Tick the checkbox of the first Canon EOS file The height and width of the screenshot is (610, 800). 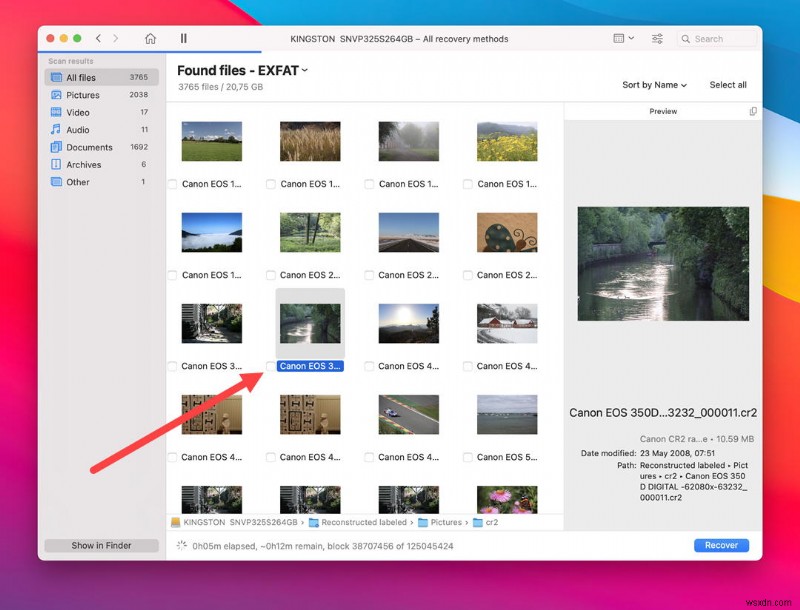click(x=174, y=184)
